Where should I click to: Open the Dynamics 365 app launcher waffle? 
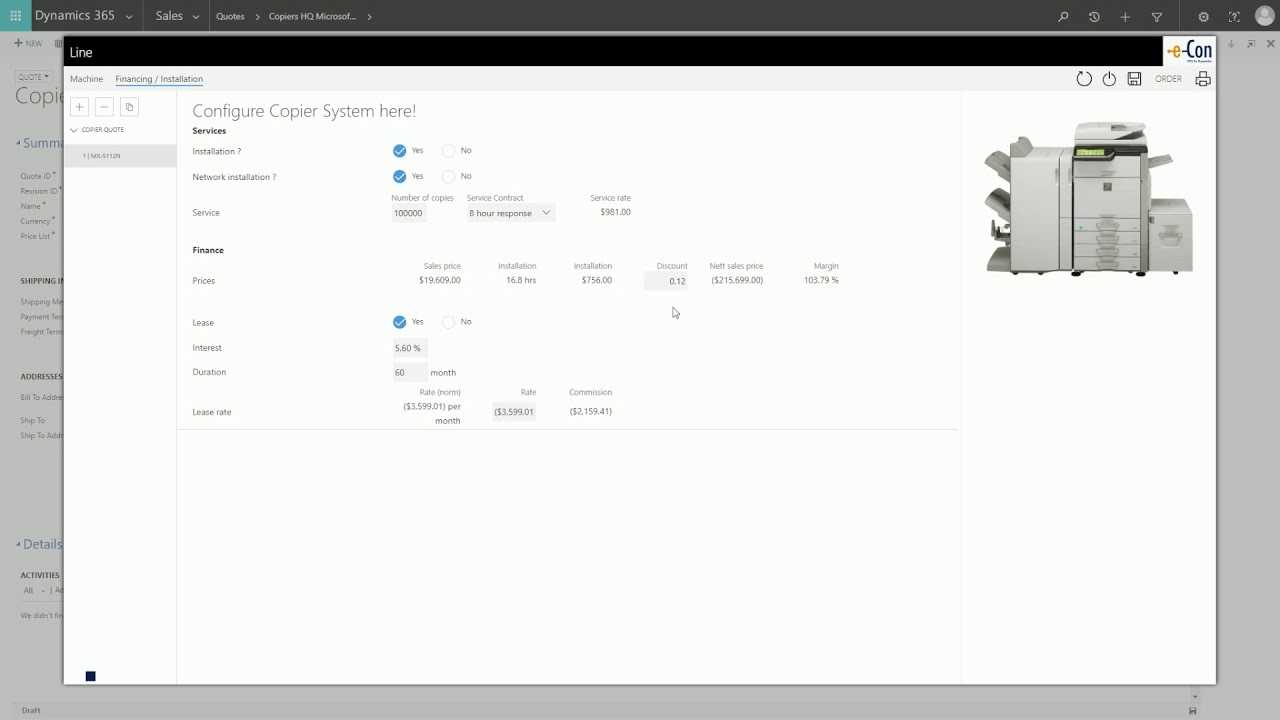tap(14, 15)
